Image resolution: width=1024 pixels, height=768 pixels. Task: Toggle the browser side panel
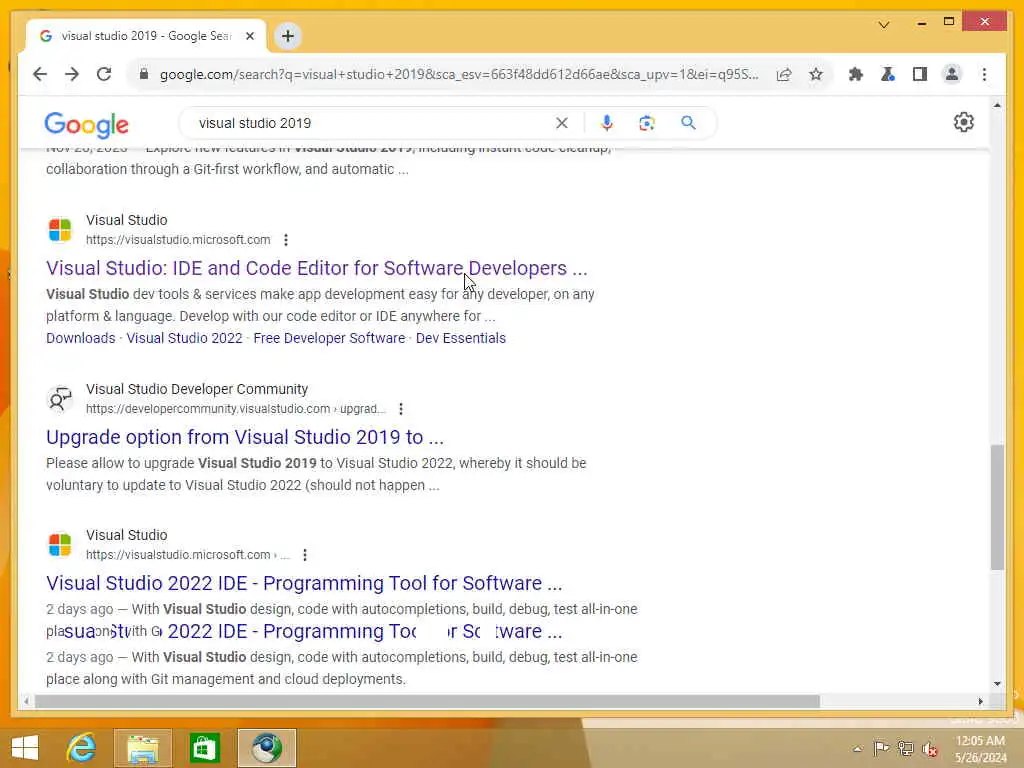coord(920,74)
